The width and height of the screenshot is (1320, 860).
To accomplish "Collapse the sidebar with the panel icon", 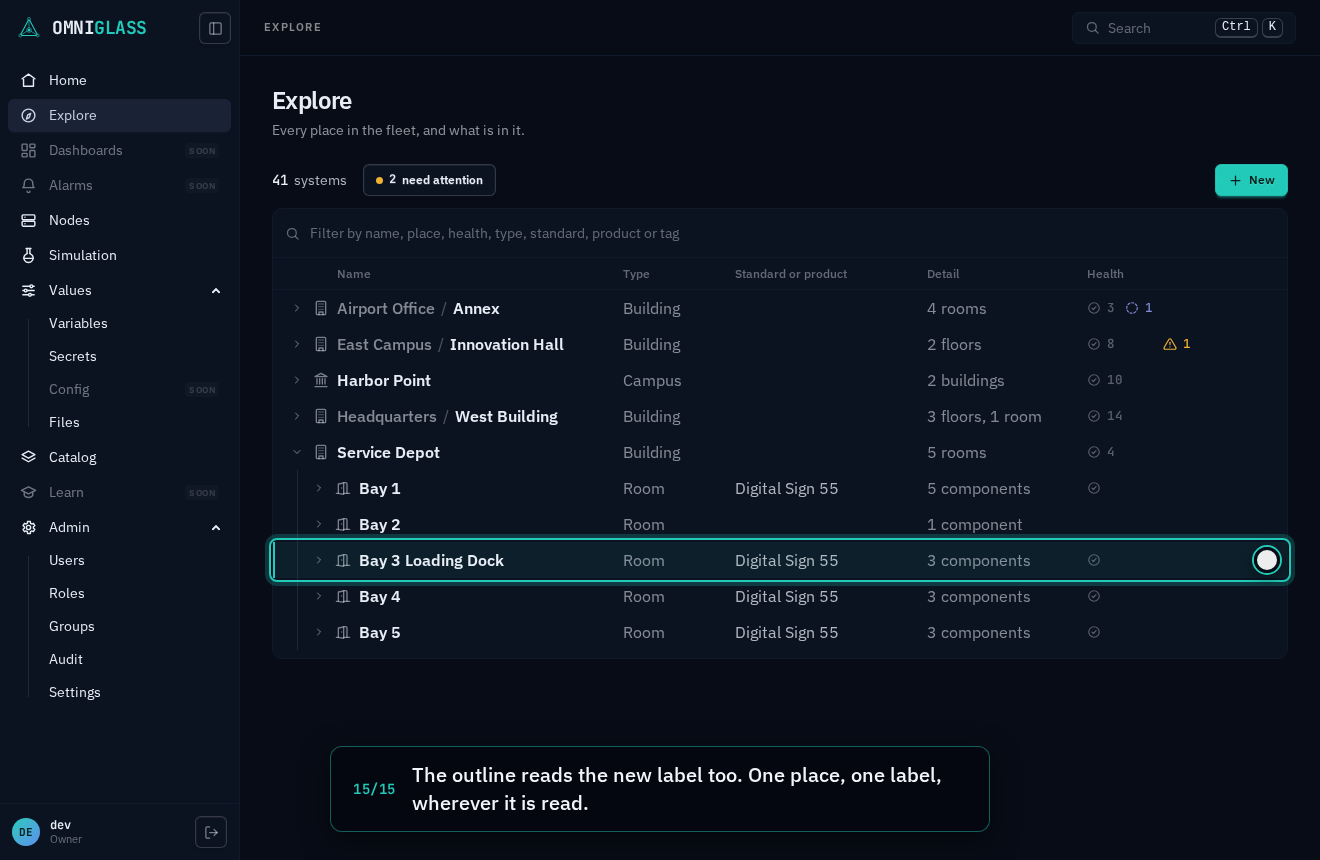I will (215, 28).
